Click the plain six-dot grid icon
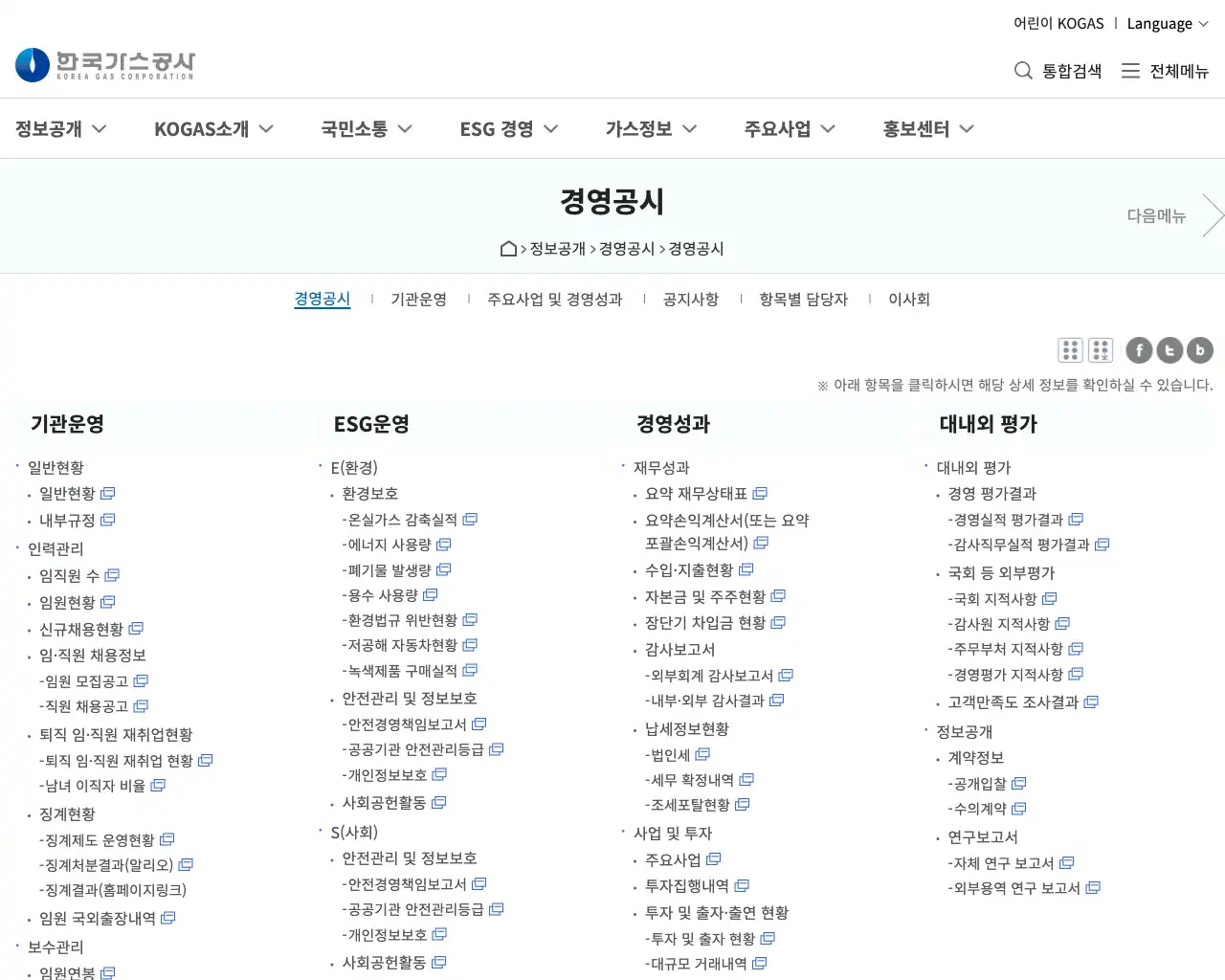This screenshot has width=1225, height=980. (x=1070, y=350)
